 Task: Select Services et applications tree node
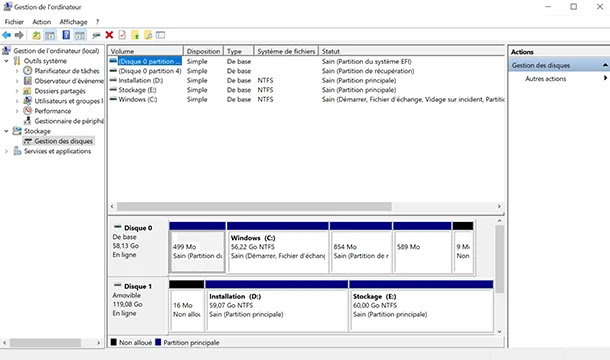click(x=58, y=151)
